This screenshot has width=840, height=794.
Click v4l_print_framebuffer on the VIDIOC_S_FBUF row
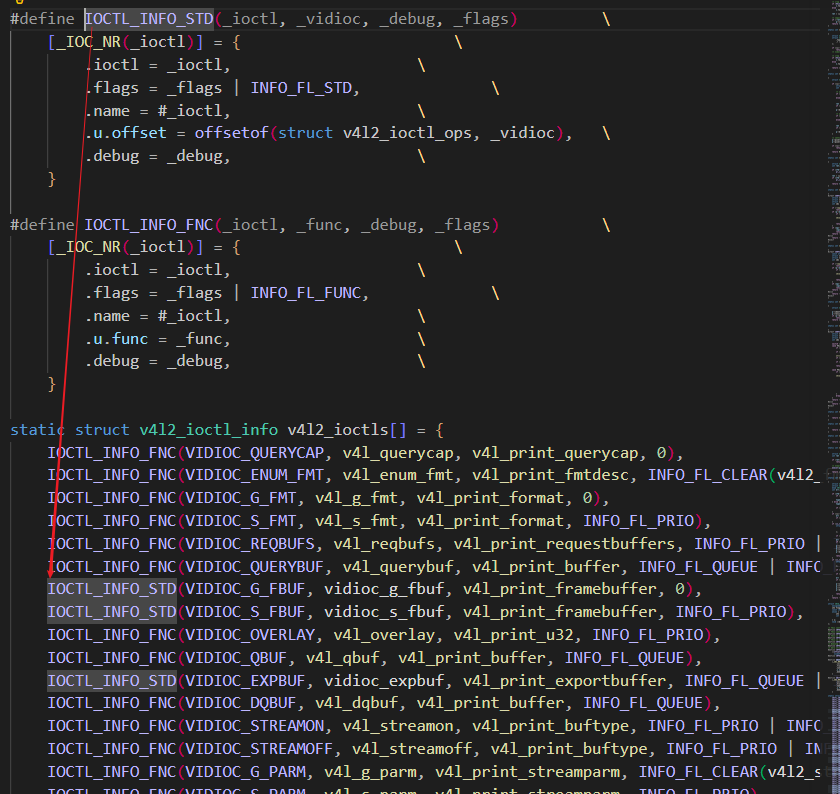tap(559, 612)
